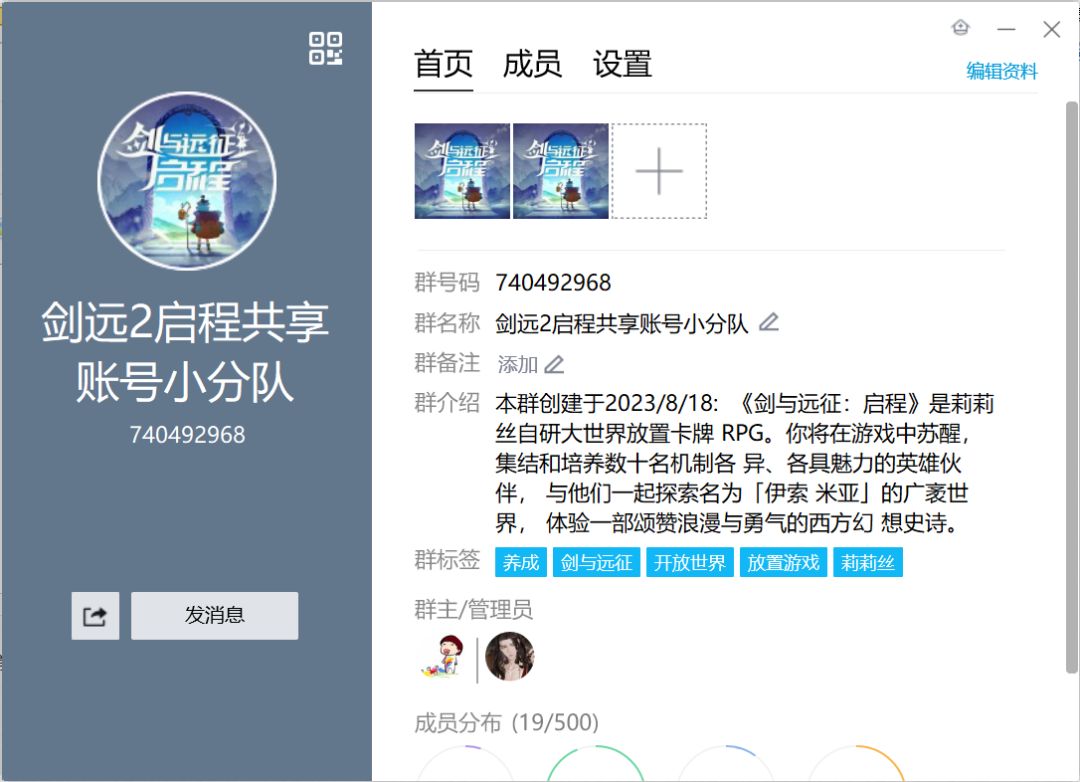Click group number under the left panel name

click(x=187, y=435)
